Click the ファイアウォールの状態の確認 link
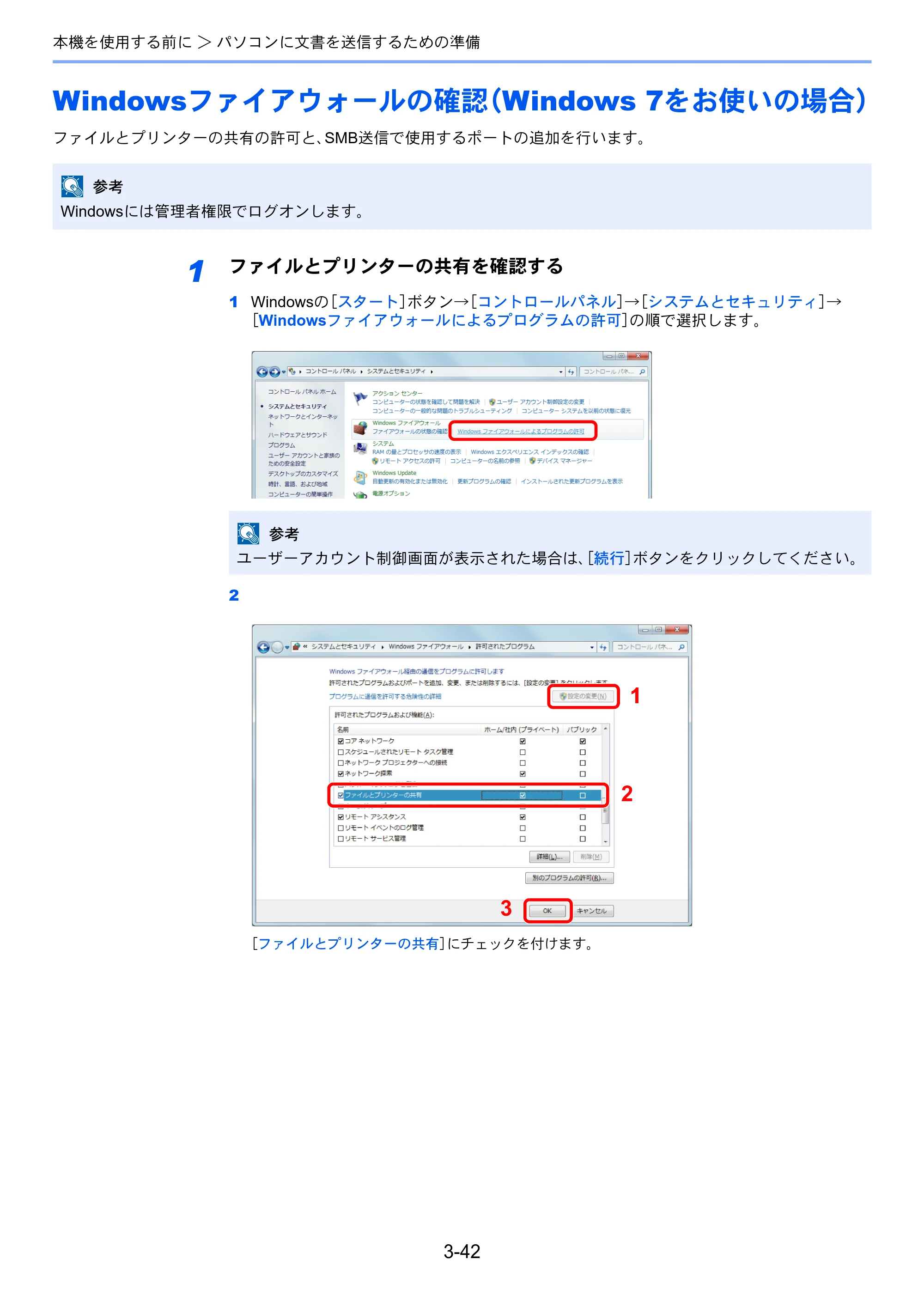The image size is (924, 1308). 410,431
